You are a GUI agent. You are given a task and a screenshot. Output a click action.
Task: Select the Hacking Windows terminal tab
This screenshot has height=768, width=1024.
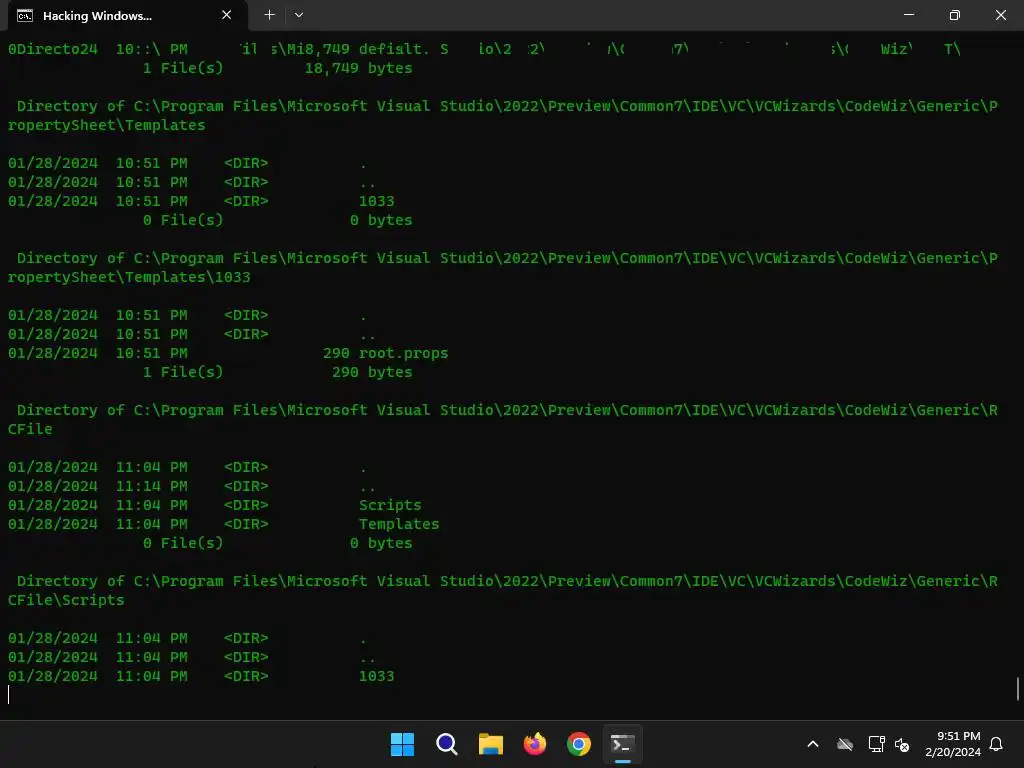pyautogui.click(x=127, y=16)
